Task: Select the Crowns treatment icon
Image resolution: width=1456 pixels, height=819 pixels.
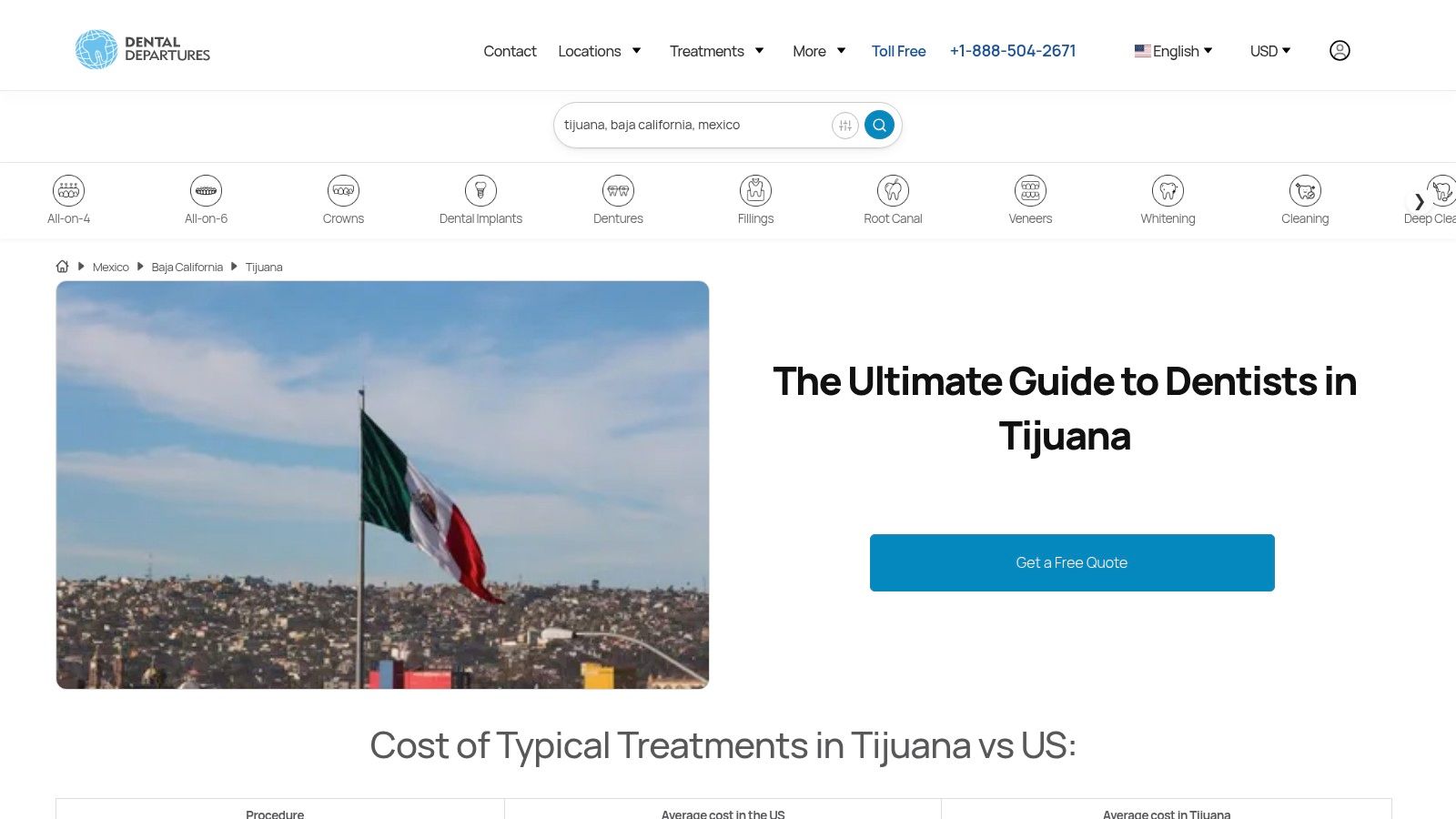Action: [343, 191]
